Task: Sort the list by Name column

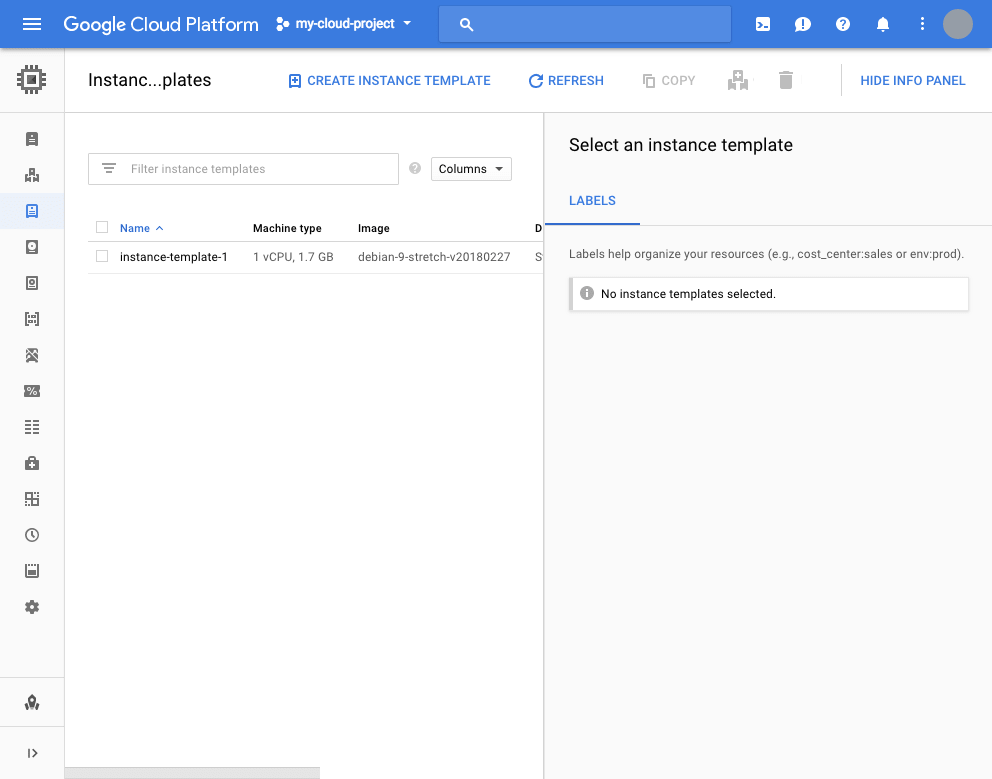Action: pos(142,228)
